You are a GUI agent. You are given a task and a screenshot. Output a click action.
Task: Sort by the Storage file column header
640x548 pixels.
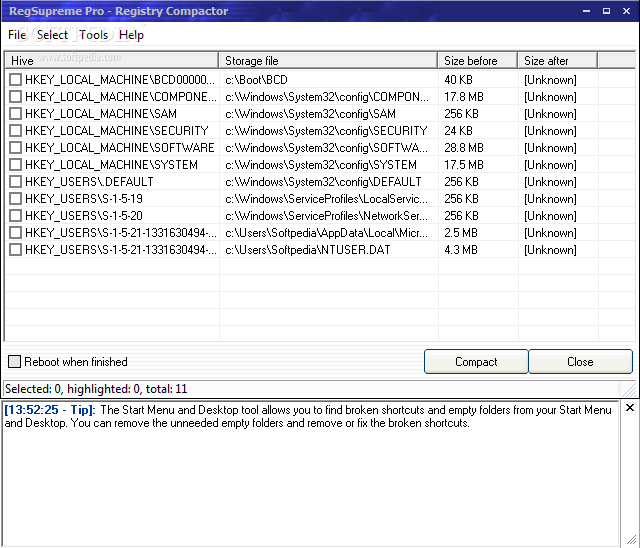[x=328, y=60]
